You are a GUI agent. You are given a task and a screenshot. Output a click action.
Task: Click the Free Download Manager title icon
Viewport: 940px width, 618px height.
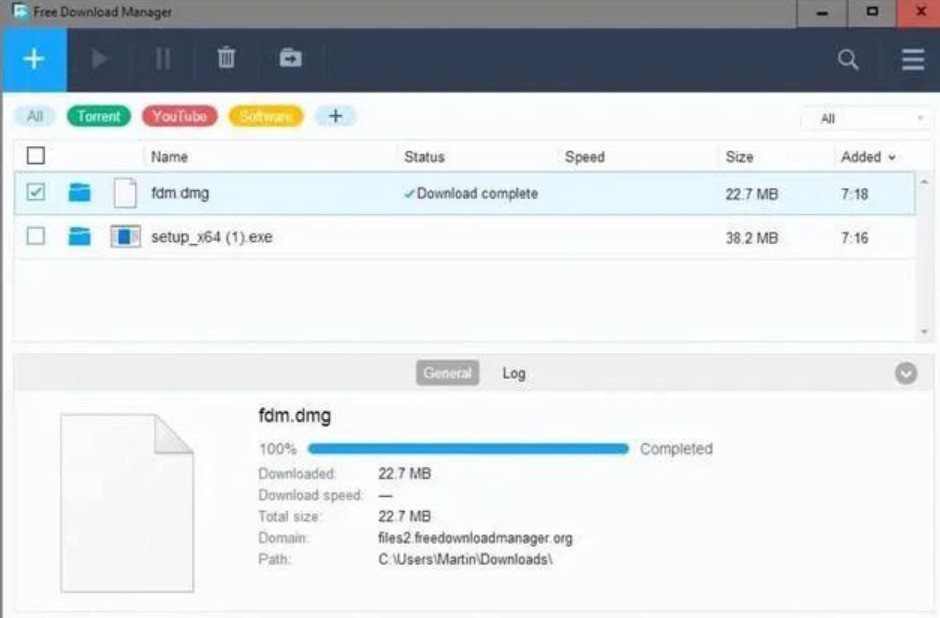tap(20, 11)
